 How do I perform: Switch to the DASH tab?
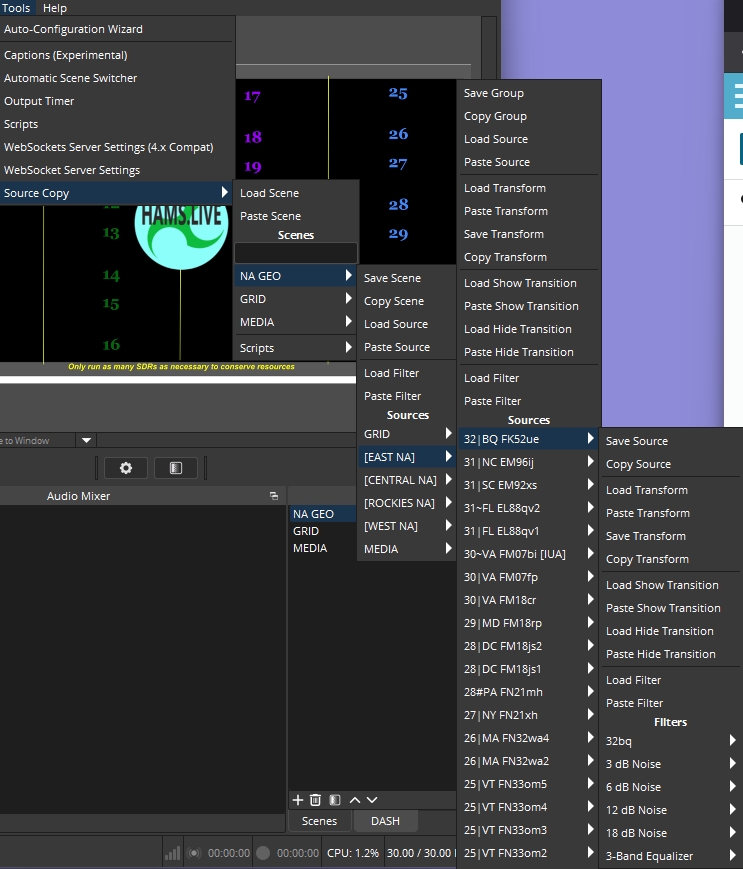[385, 821]
